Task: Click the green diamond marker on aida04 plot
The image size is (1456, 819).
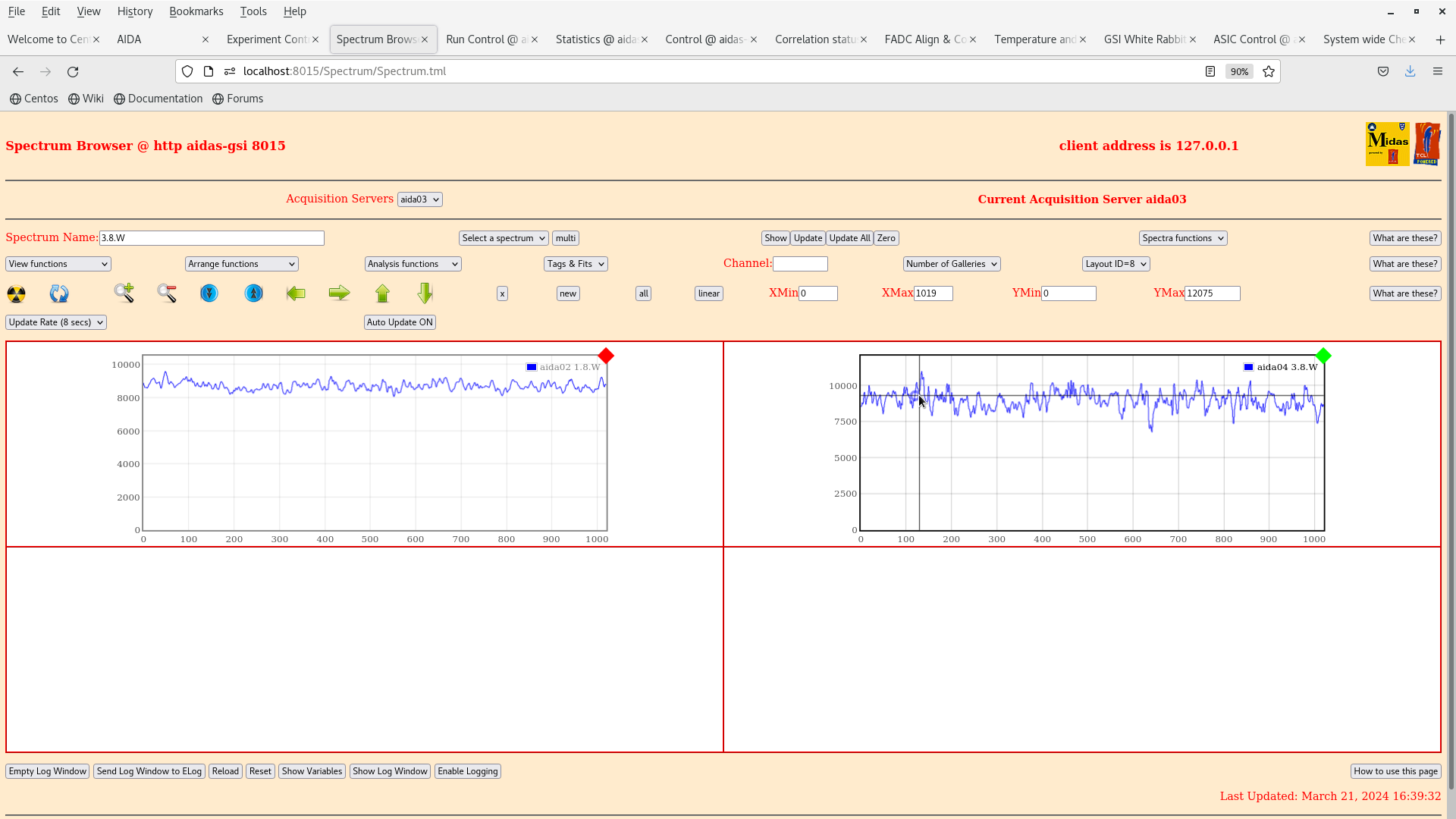Action: (x=1323, y=356)
